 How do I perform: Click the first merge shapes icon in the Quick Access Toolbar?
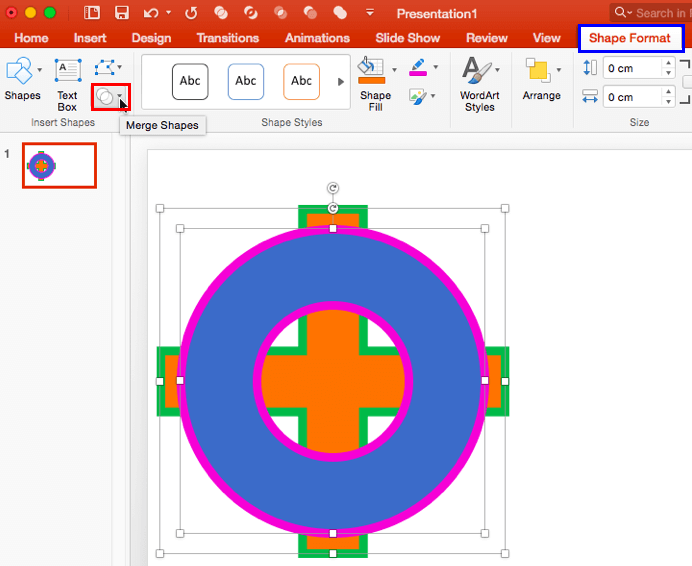(x=221, y=13)
